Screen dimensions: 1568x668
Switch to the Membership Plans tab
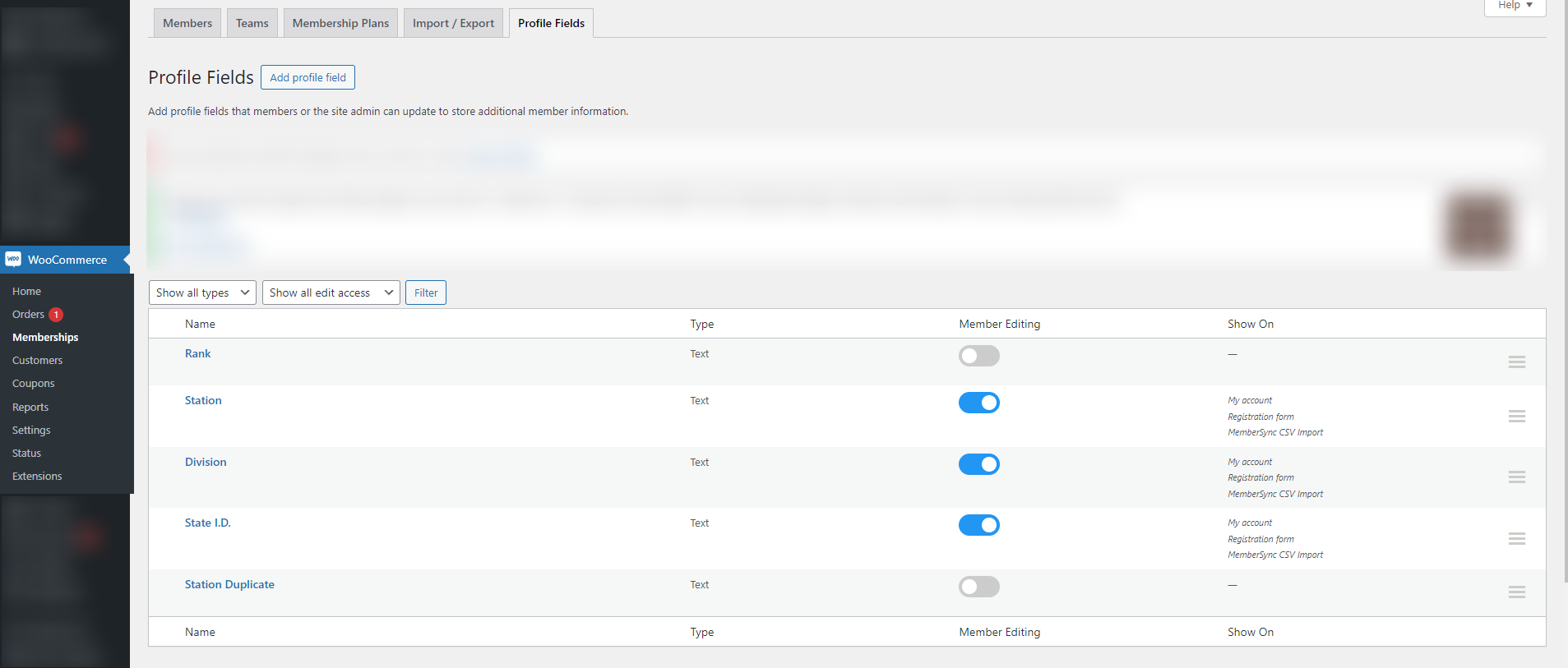(x=340, y=23)
